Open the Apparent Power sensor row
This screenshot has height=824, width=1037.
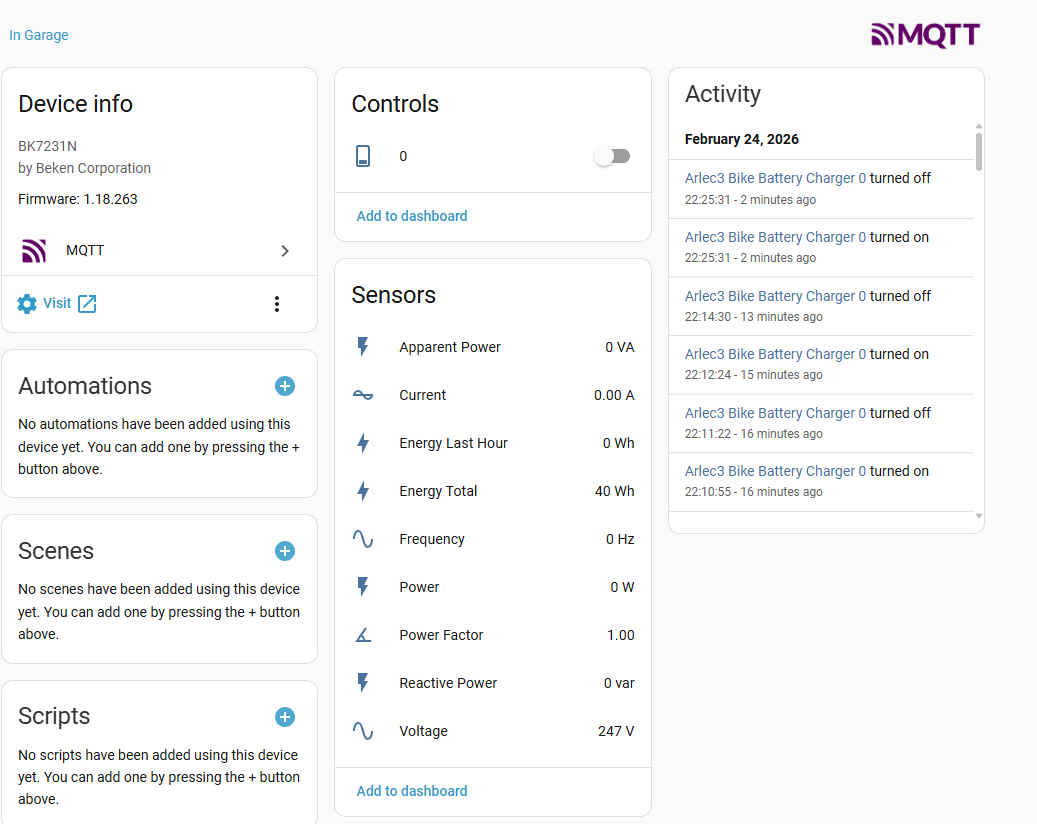[493, 347]
